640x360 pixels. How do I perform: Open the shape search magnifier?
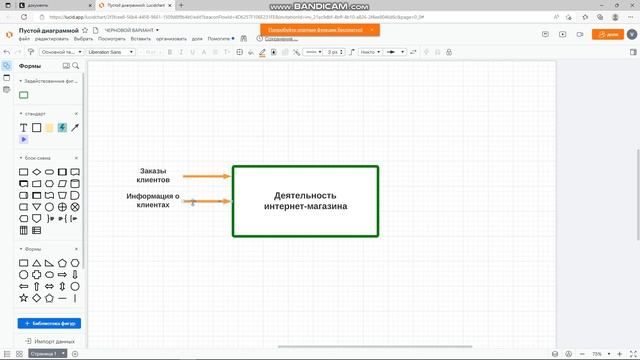(x=76, y=66)
